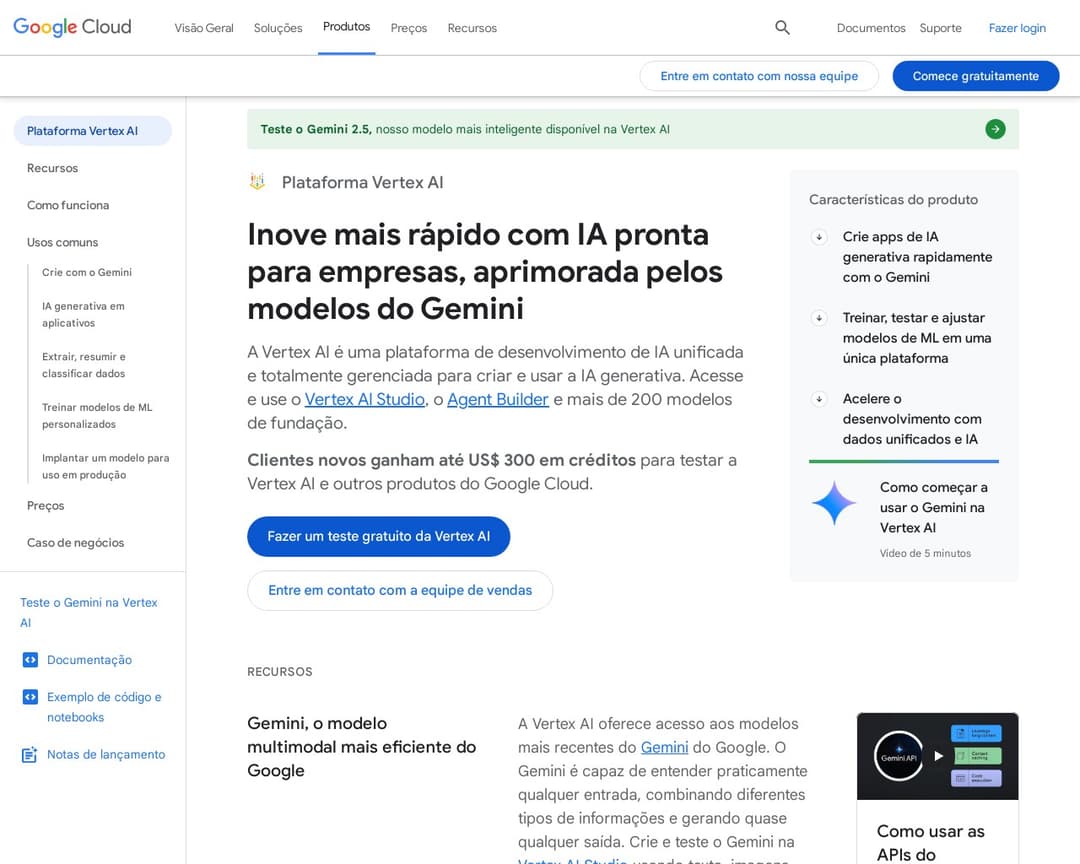This screenshot has width=1080, height=864.
Task: Click the Vertex AI platform logo icon
Action: click(258, 182)
